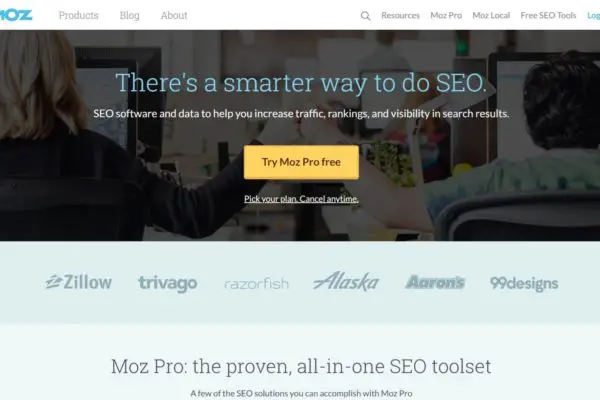Click the Alaska airlines logo
Image resolution: width=600 pixels, height=400 pixels.
pos(346,281)
